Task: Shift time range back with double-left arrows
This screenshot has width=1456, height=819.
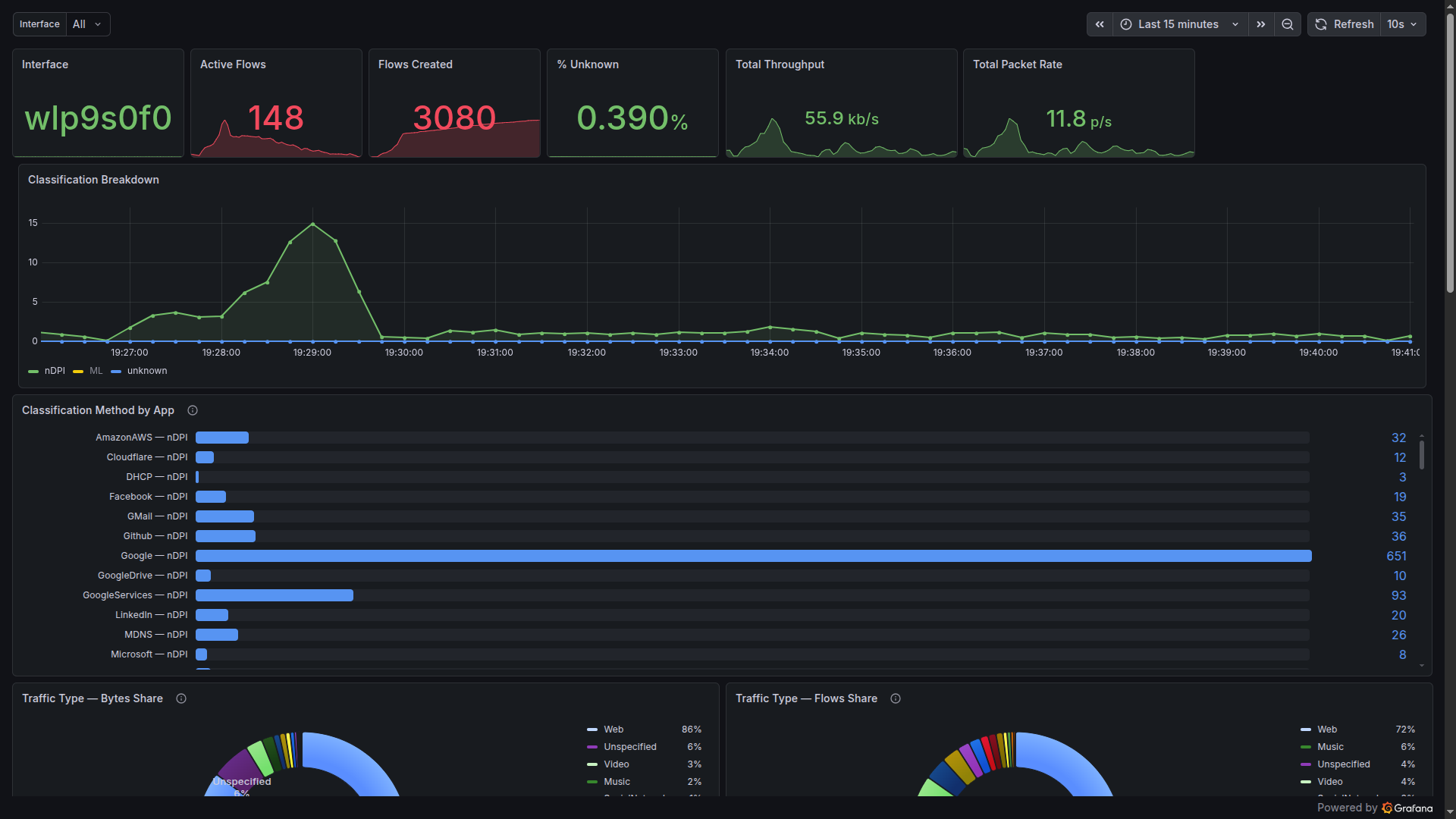Action: click(1100, 24)
